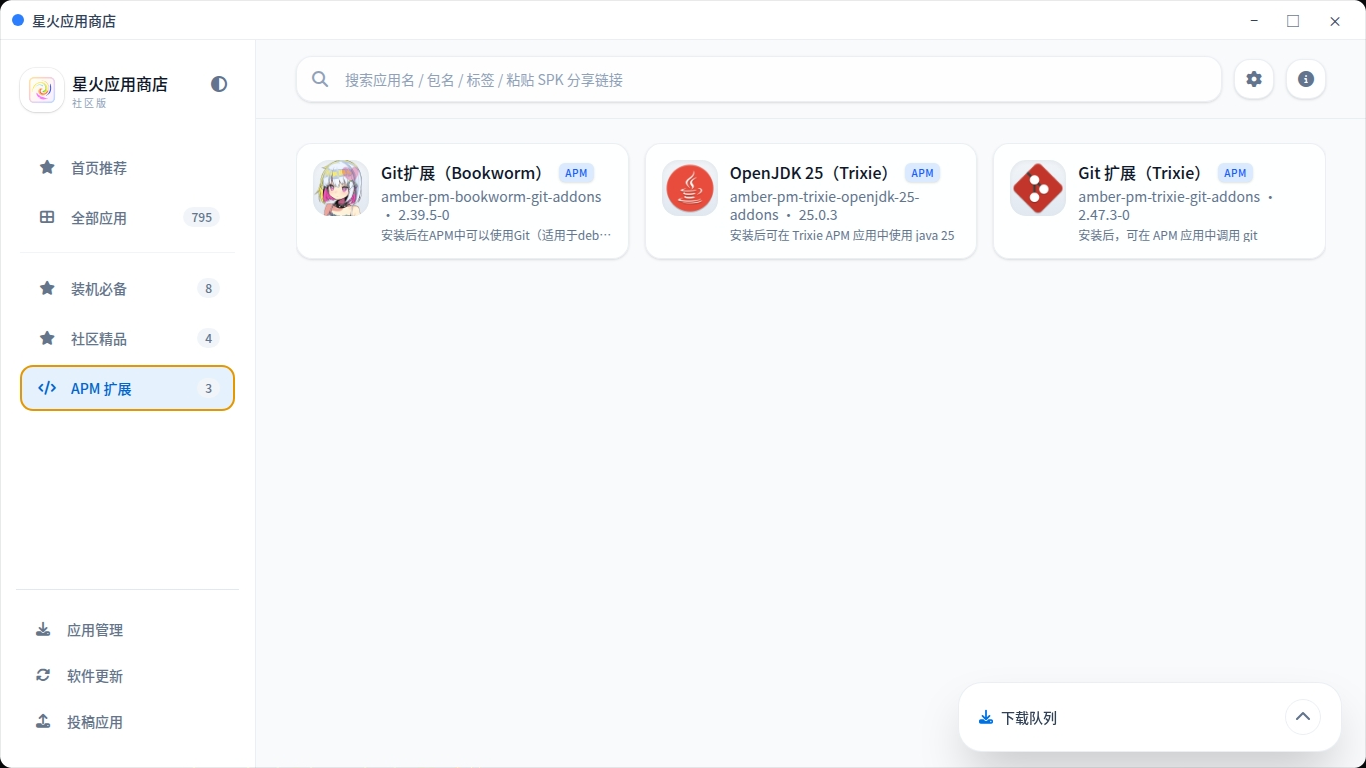
Task: Select APM 扩展 category
Action: coord(128,389)
